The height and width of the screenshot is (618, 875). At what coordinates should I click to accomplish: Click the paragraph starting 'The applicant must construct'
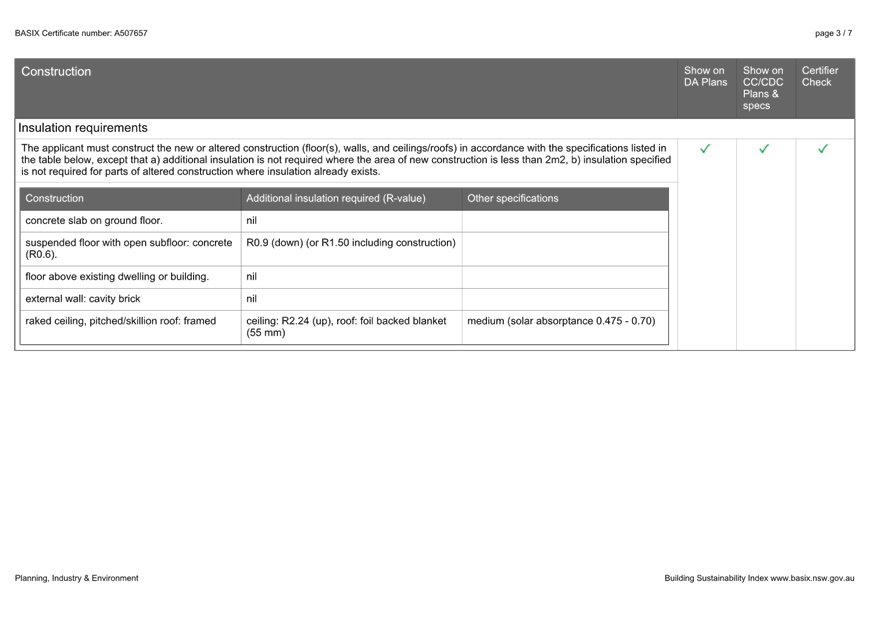[x=346, y=160]
